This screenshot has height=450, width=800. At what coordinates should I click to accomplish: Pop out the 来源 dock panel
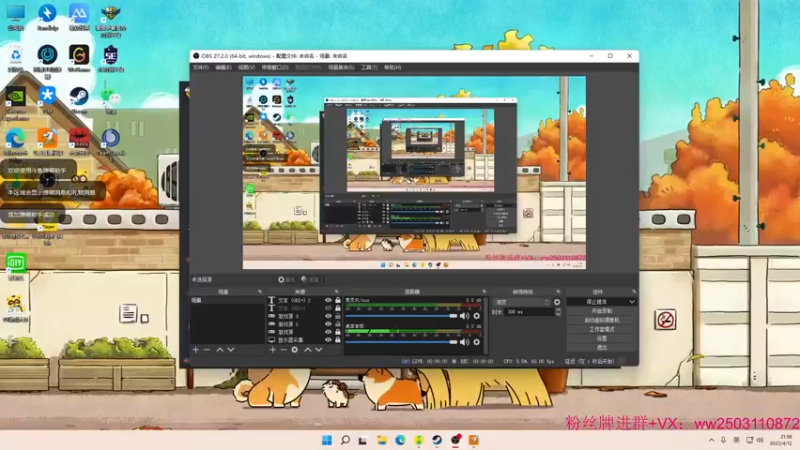click(336, 292)
